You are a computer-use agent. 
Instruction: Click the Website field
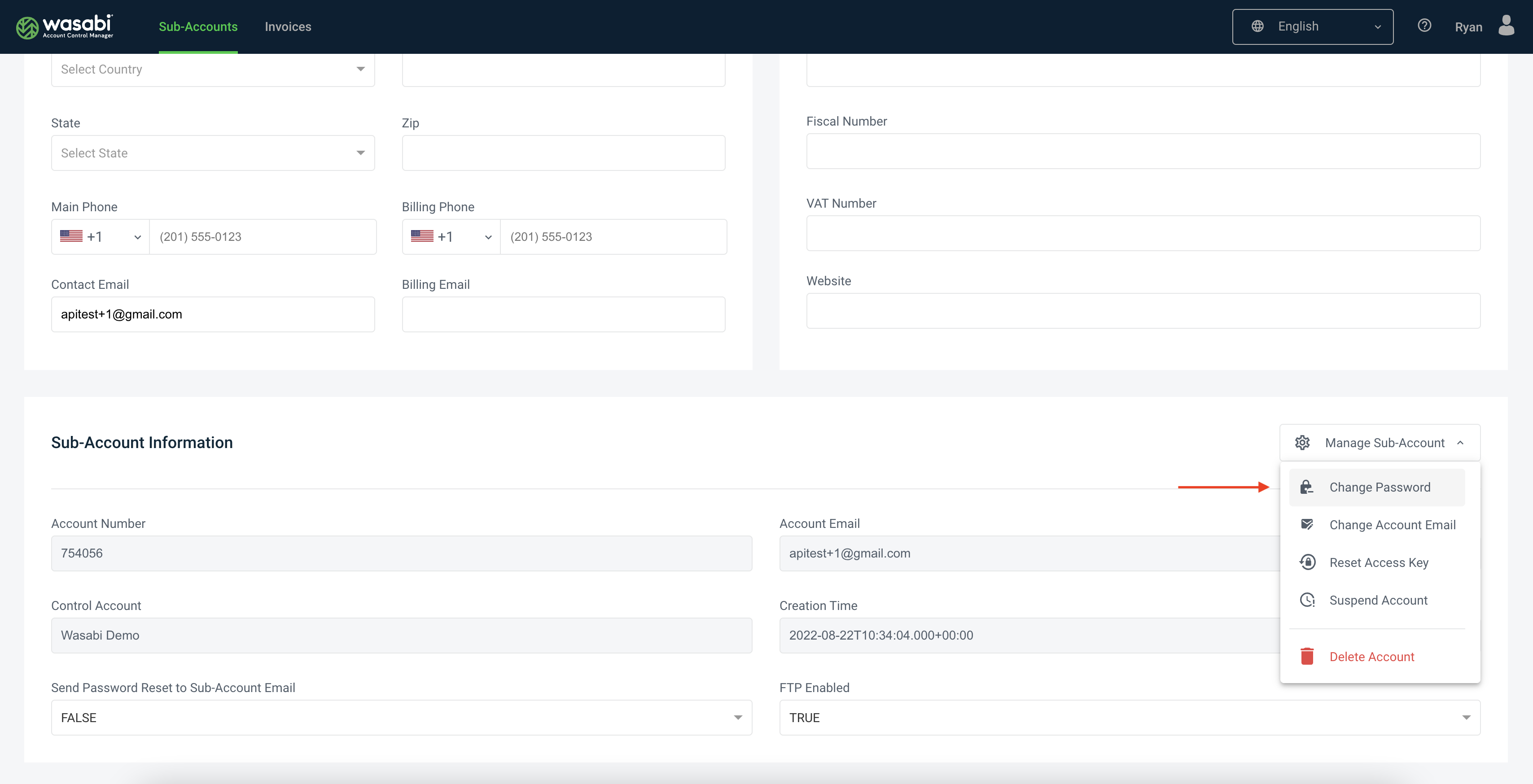(1143, 310)
